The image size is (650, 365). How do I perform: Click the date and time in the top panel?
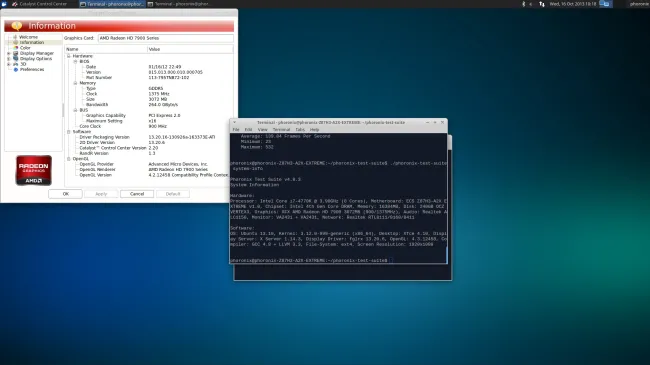click(x=573, y=4)
